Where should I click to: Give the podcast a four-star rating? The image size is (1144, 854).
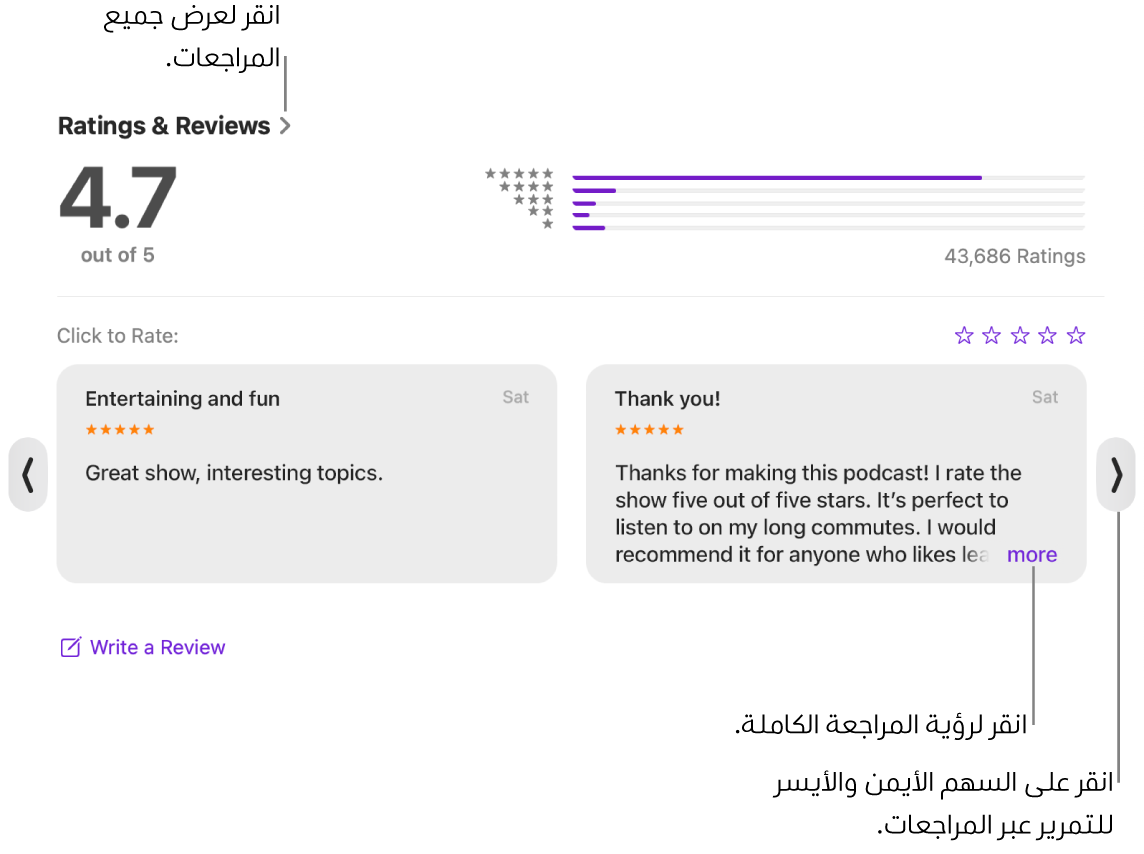[1047, 336]
